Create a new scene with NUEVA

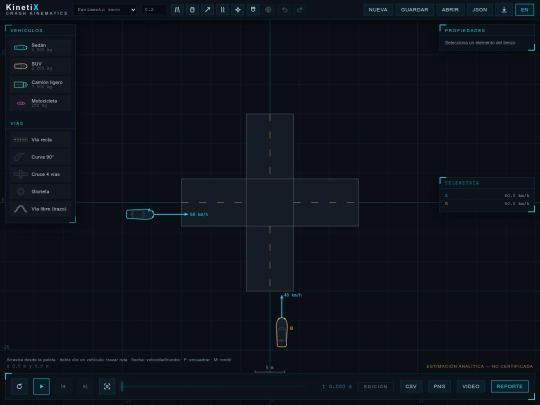378,10
